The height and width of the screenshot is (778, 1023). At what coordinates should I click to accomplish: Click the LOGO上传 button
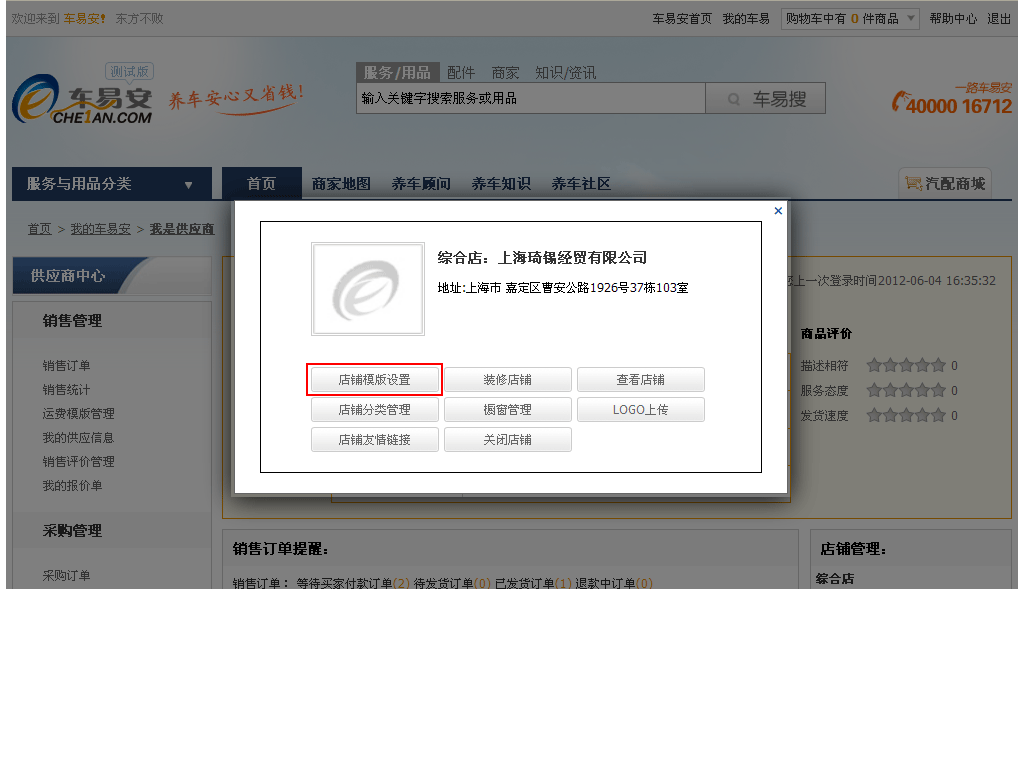641,410
